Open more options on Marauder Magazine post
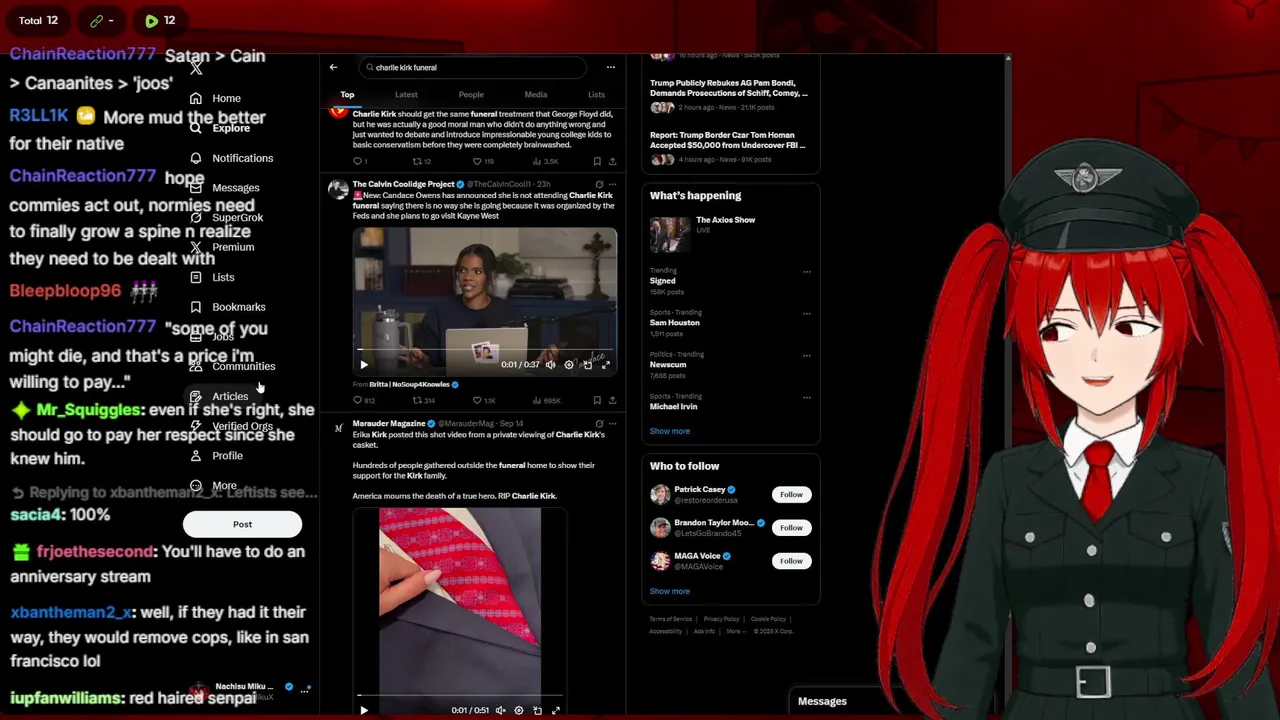1280x720 pixels. click(612, 423)
